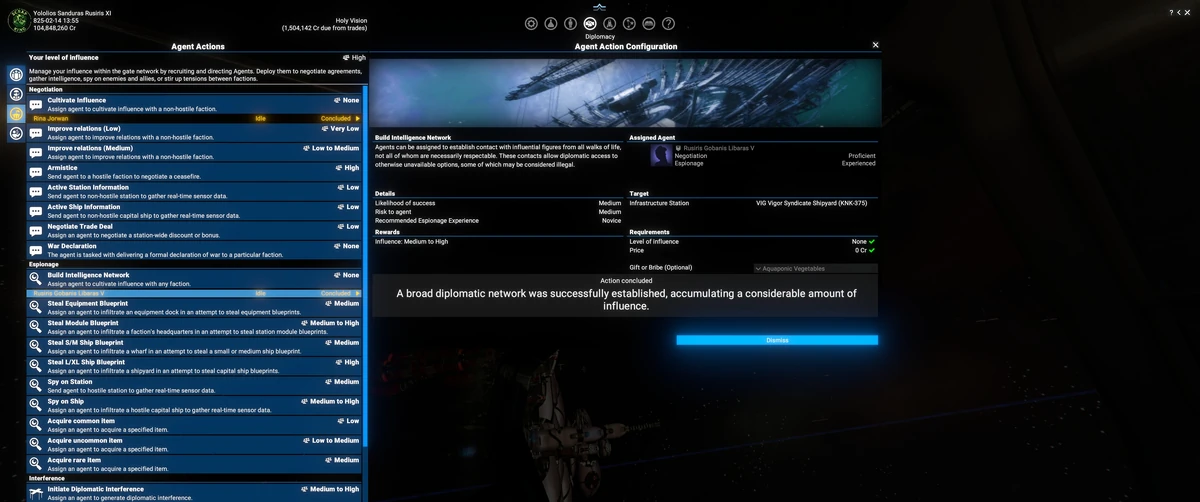
Task: Select Steal Module Blueprint action
Action: click(x=195, y=327)
